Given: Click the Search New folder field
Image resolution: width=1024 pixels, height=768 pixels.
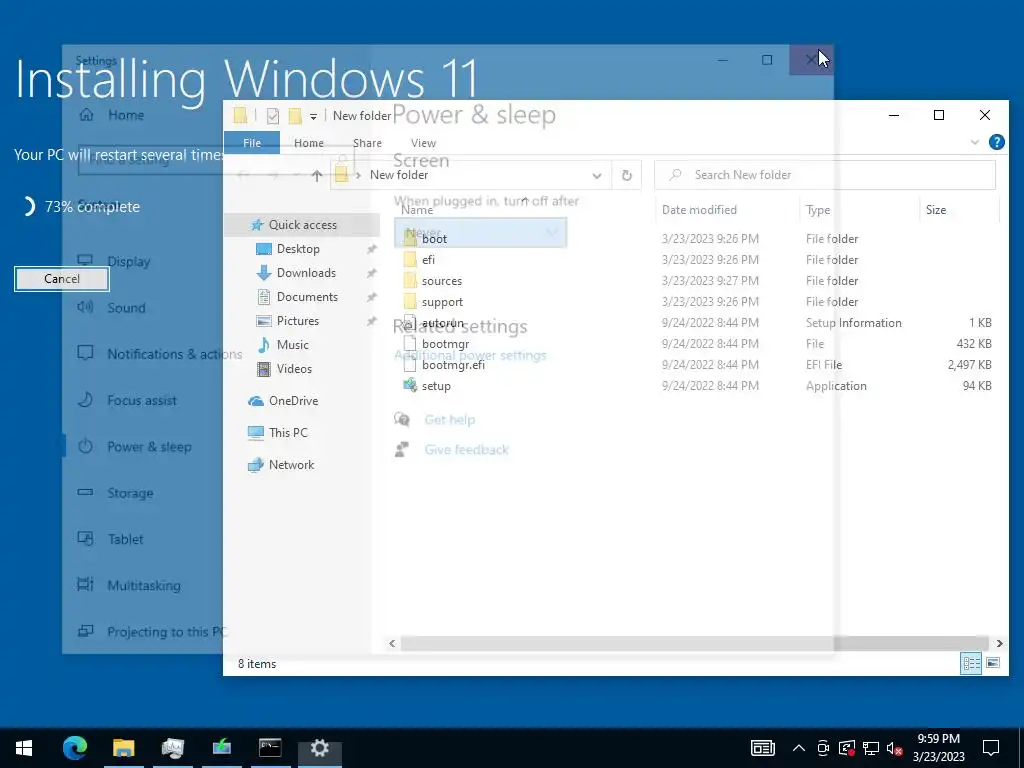Looking at the screenshot, I should pyautogui.click(x=825, y=175).
